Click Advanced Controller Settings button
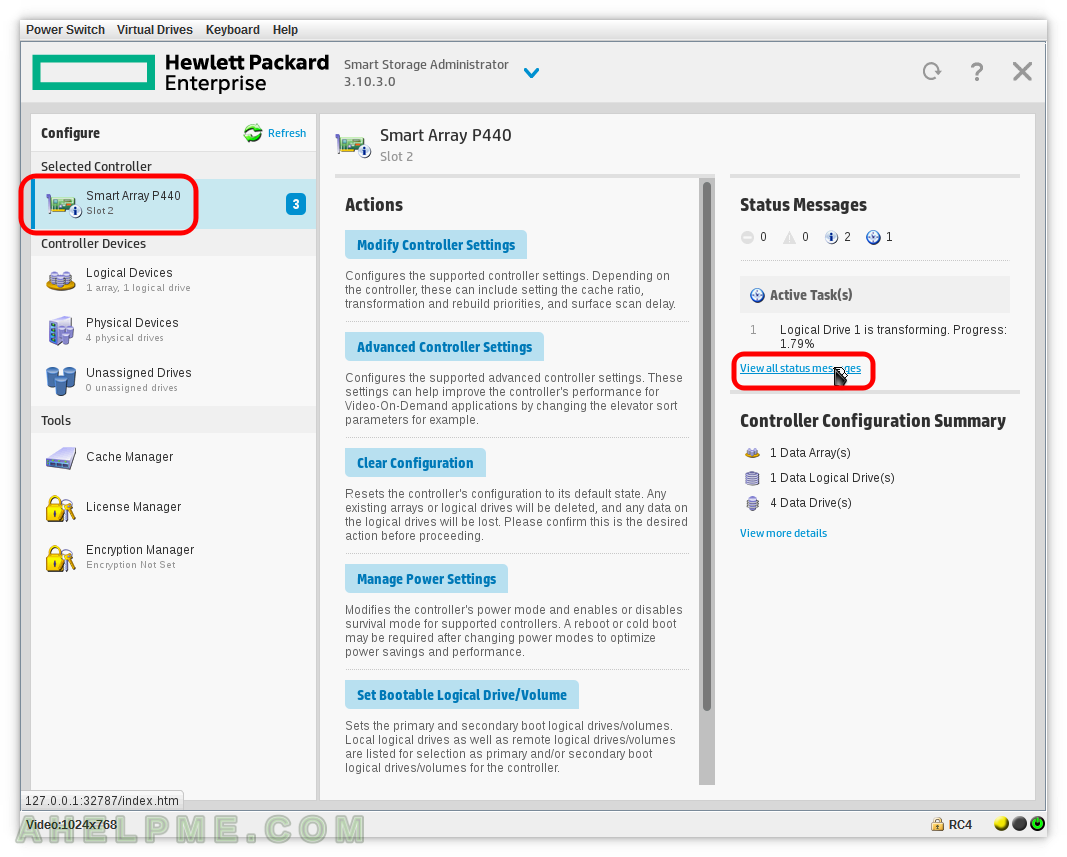The width and height of the screenshot is (1067, 857). point(444,347)
